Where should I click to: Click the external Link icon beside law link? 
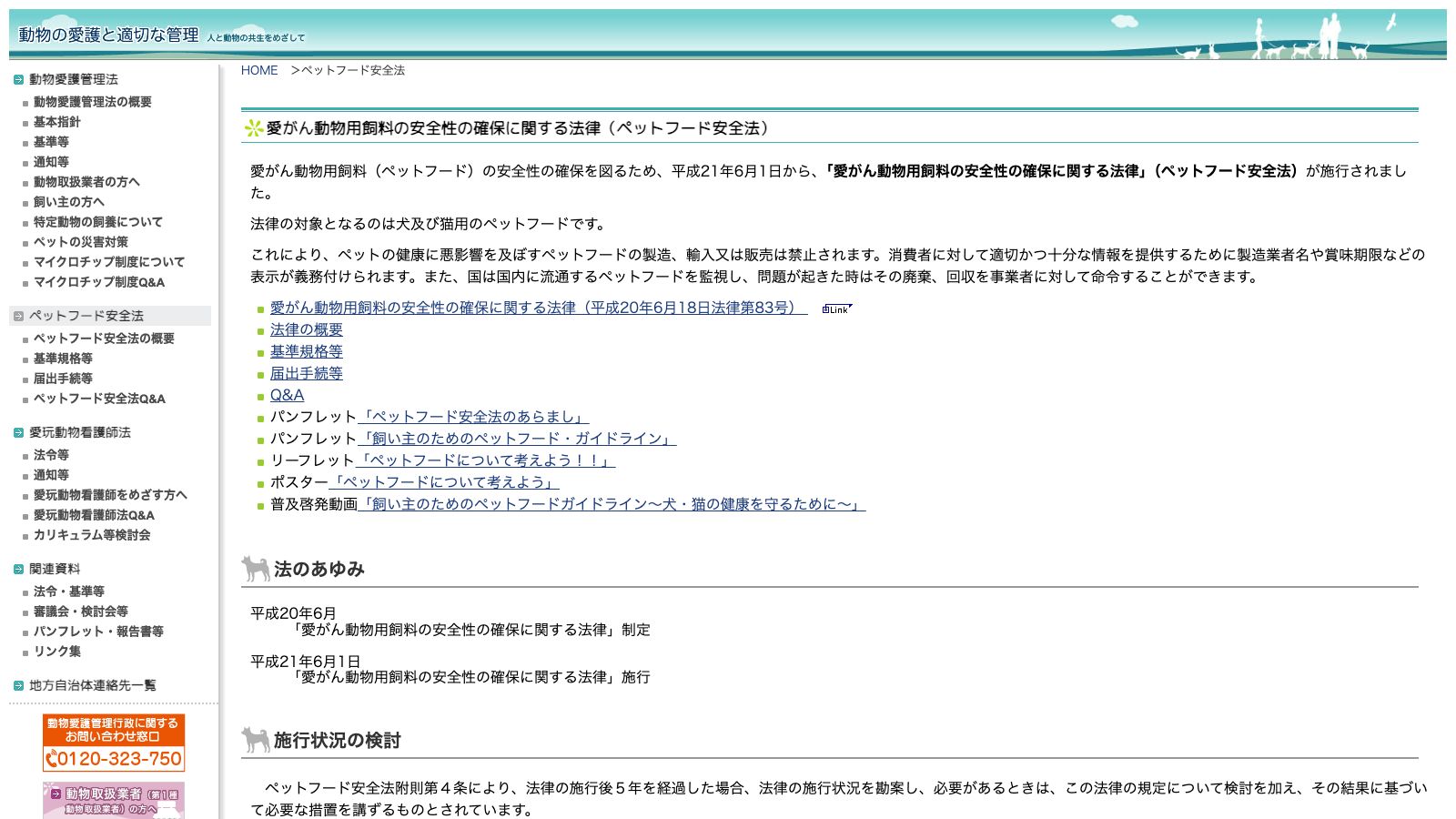pyautogui.click(x=836, y=308)
